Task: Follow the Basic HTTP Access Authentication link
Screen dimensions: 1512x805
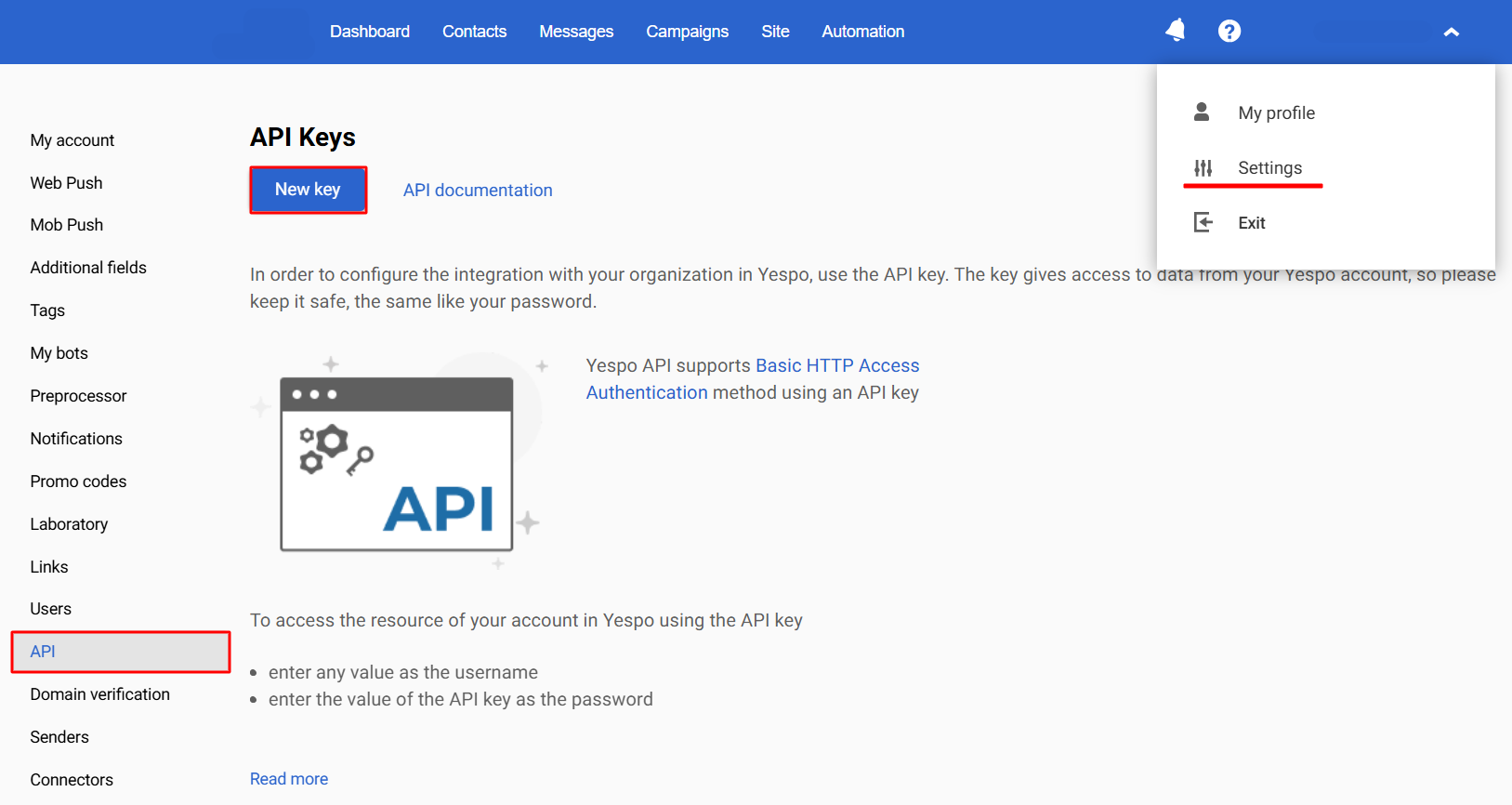Action: point(753,379)
